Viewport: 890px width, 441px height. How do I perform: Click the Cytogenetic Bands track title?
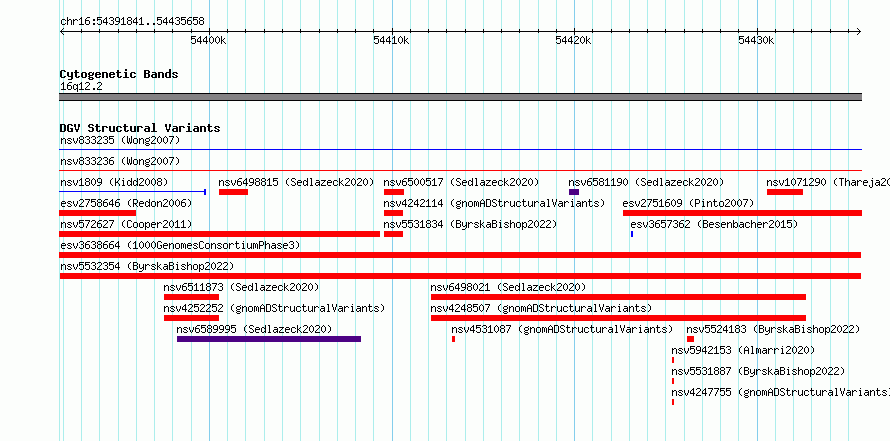point(119,74)
